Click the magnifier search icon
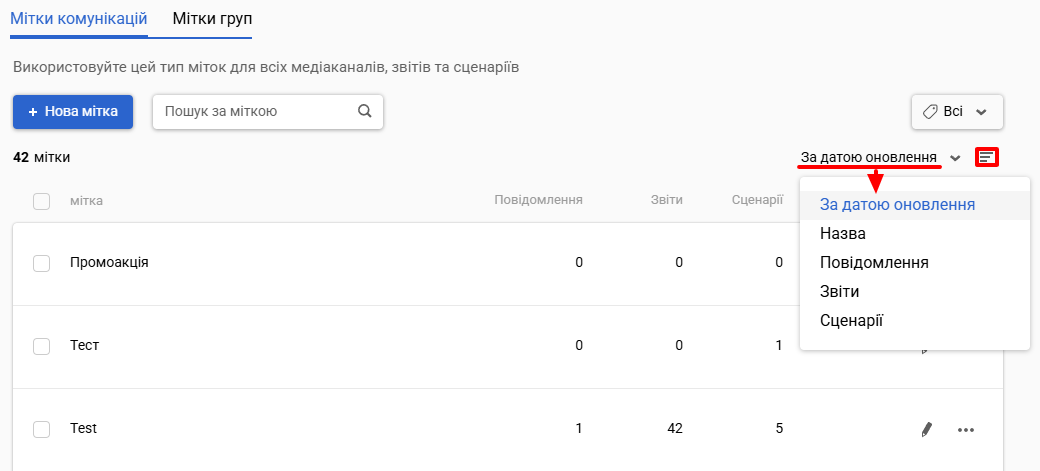This screenshot has width=1040, height=471. pyautogui.click(x=364, y=111)
